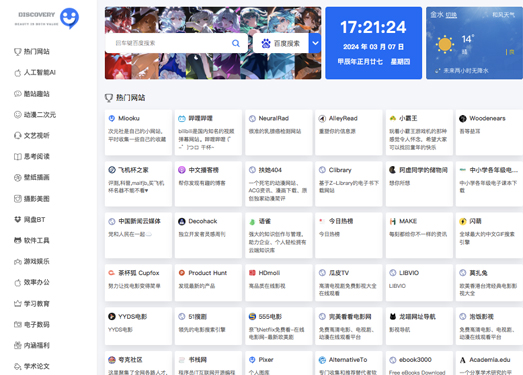Click the AlternativeTo card icon
Screen dimensions: 523x375
[x=322, y=360]
